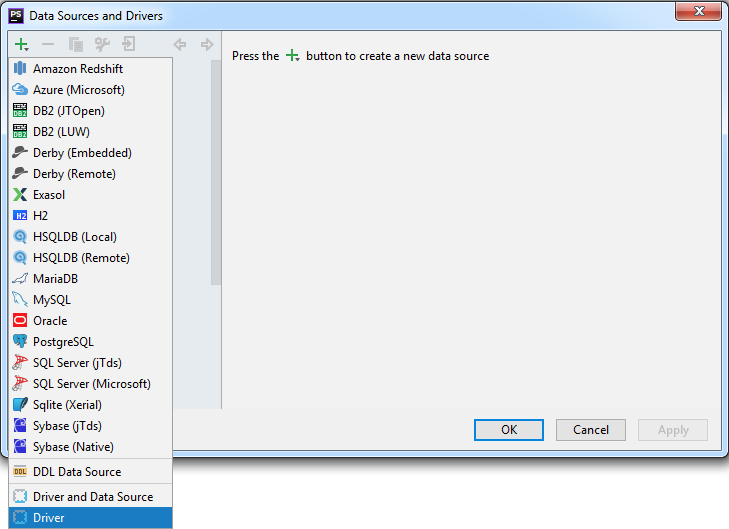Click the wrench settings toolbar icon
Screen dimensions: 729x529
point(102,45)
